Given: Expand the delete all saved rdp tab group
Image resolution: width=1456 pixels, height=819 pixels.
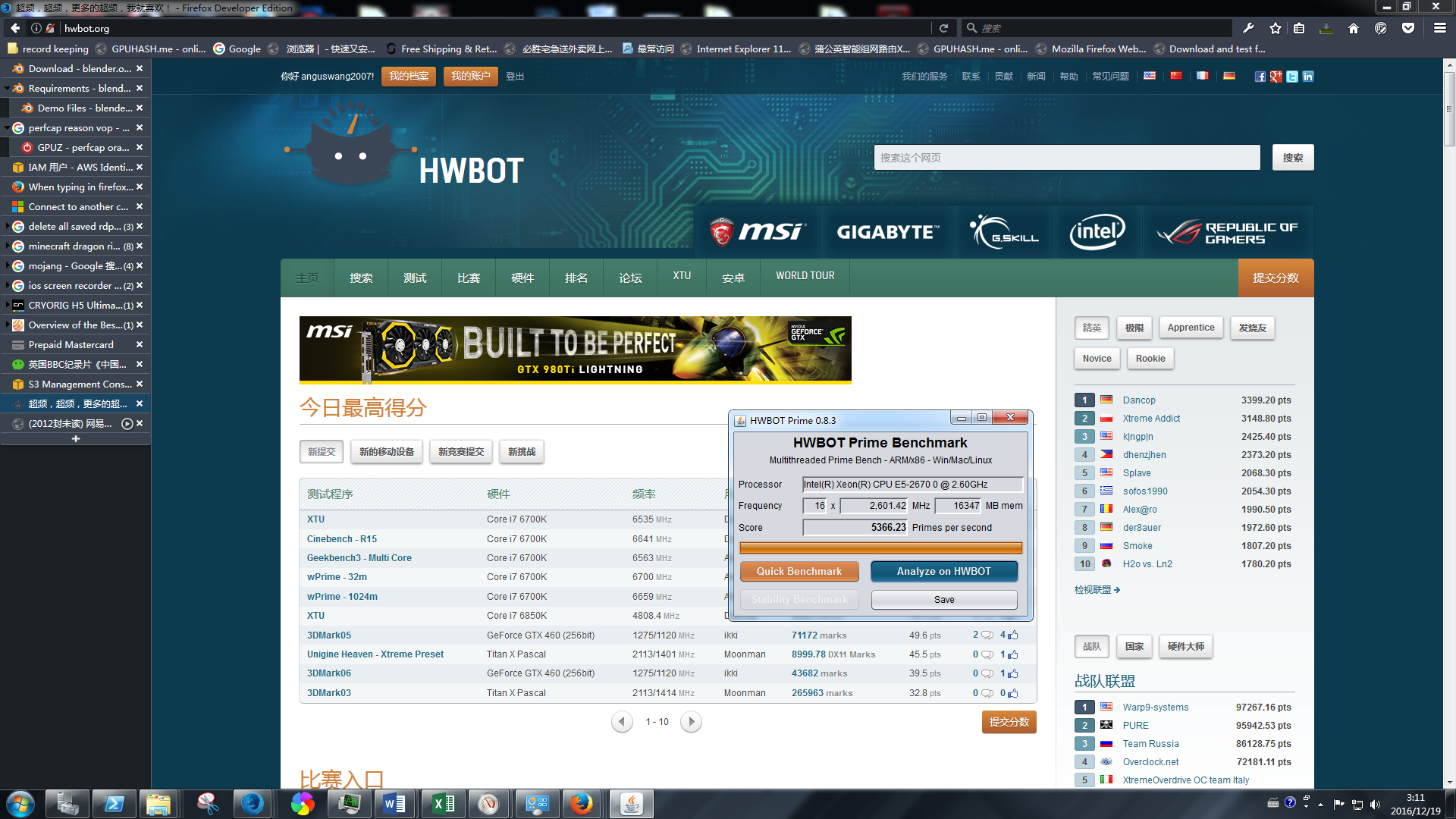Looking at the screenshot, I should coord(7,226).
